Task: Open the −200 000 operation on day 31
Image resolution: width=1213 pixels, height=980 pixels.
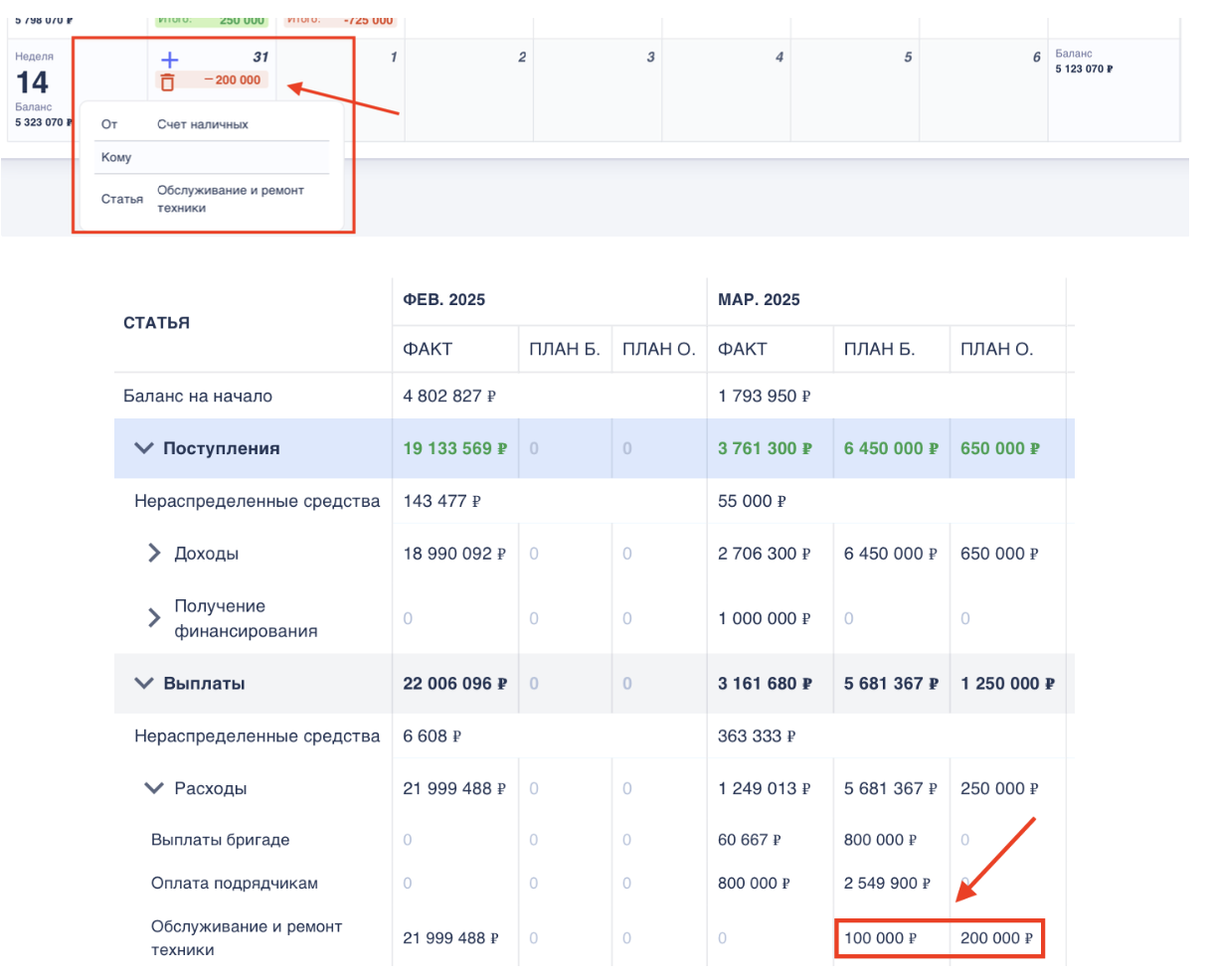Action: pyautogui.click(x=232, y=81)
